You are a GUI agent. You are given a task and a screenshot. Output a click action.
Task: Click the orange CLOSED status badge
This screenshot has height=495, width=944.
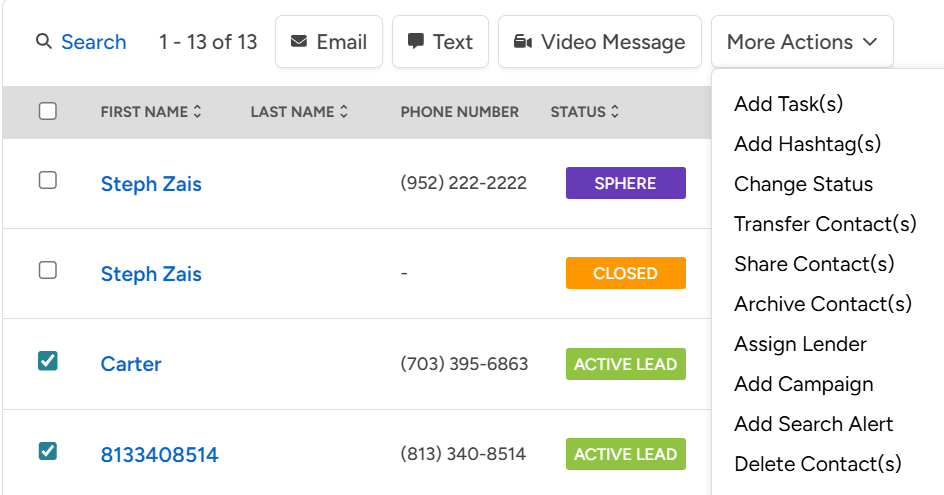coord(625,273)
